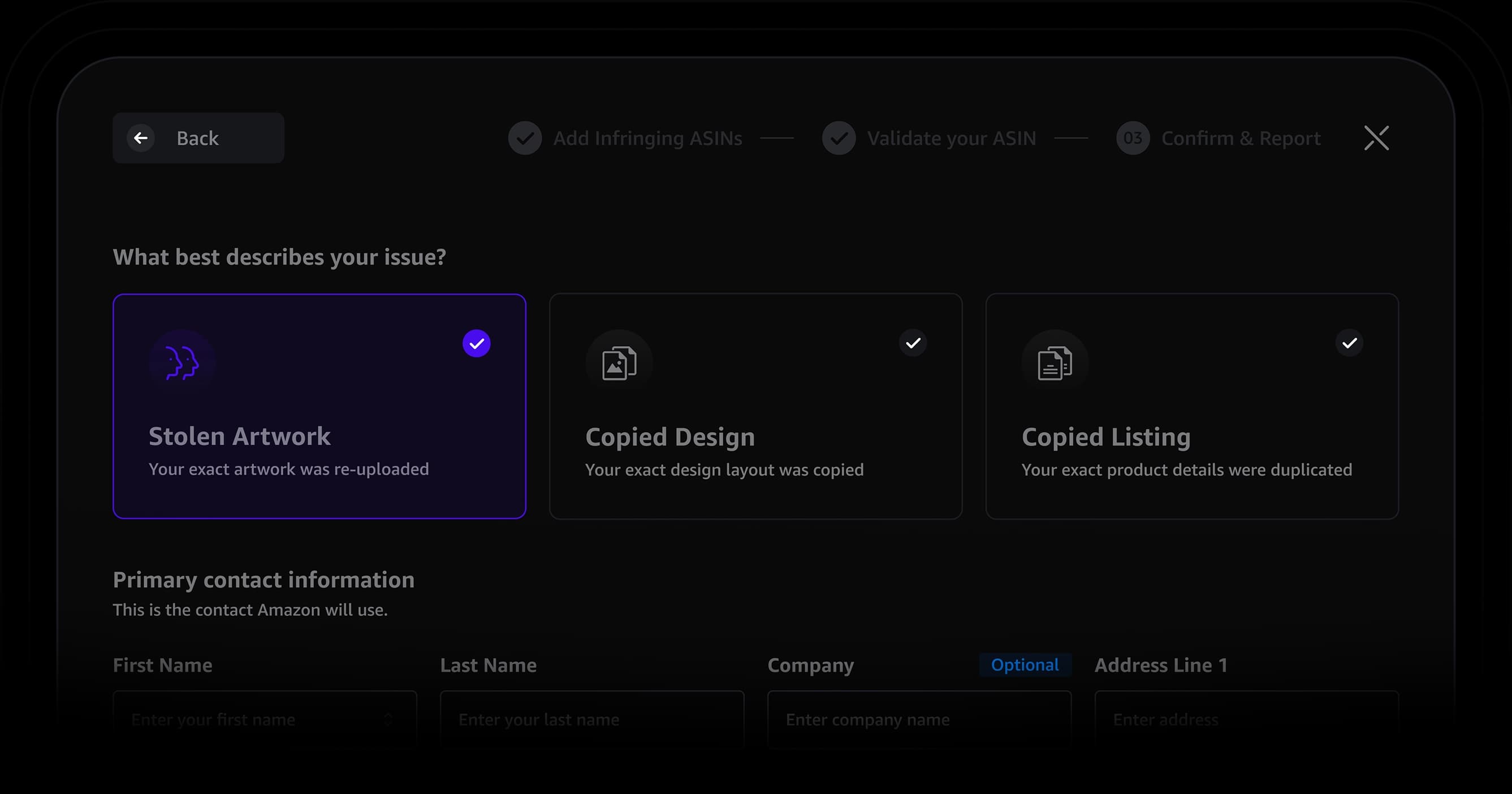
Task: Click the Copied Design image-stack icon
Action: point(619,362)
